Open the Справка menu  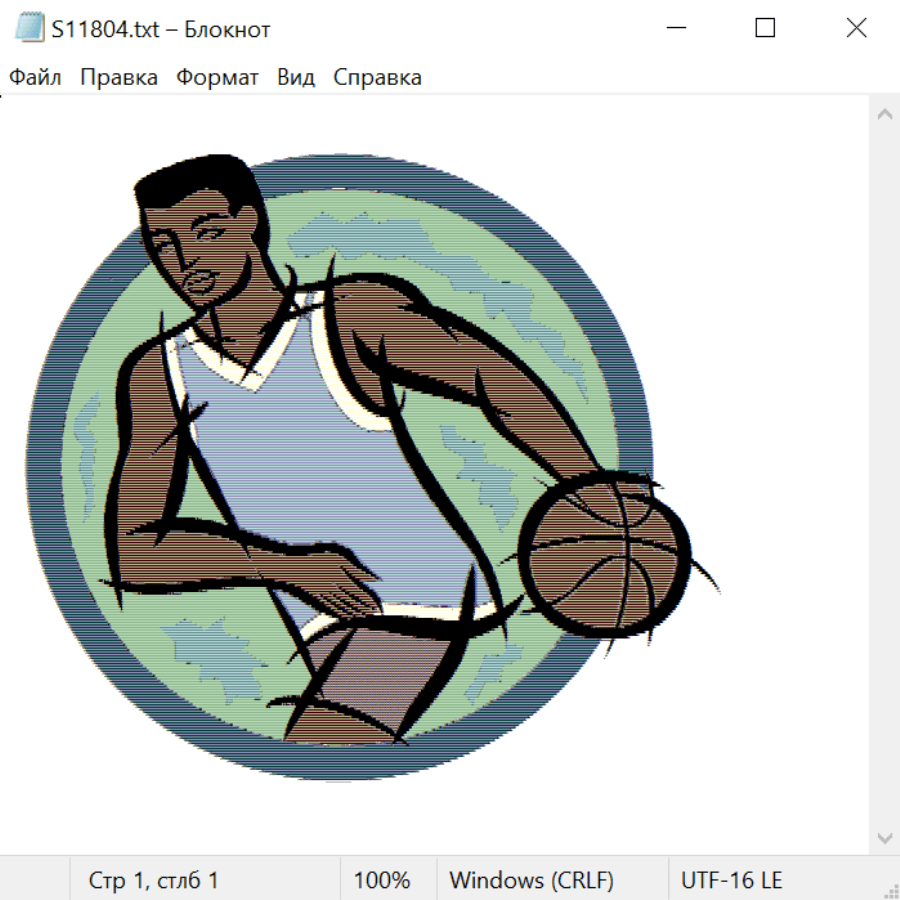[x=377, y=78]
